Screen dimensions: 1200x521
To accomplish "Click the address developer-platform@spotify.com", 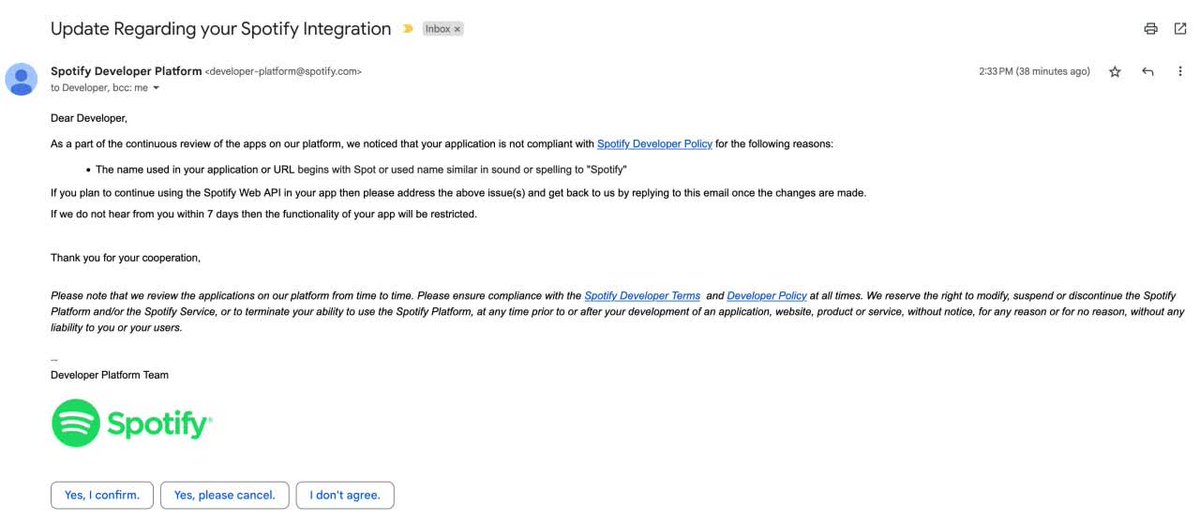I will 283,72.
